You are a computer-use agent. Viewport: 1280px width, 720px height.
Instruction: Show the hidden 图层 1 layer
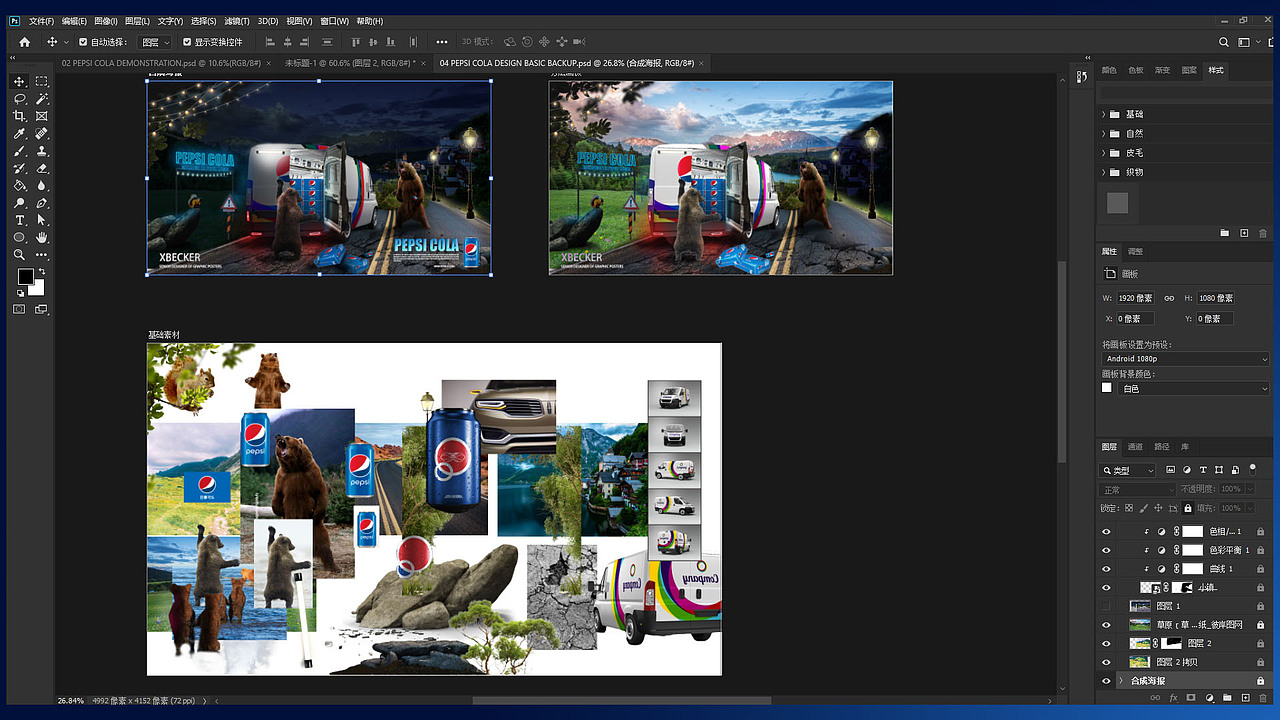coord(1106,606)
